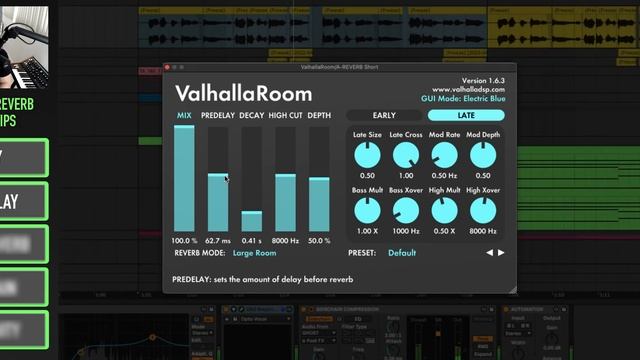Click the plugin window resize corner handle

(x=512, y=289)
